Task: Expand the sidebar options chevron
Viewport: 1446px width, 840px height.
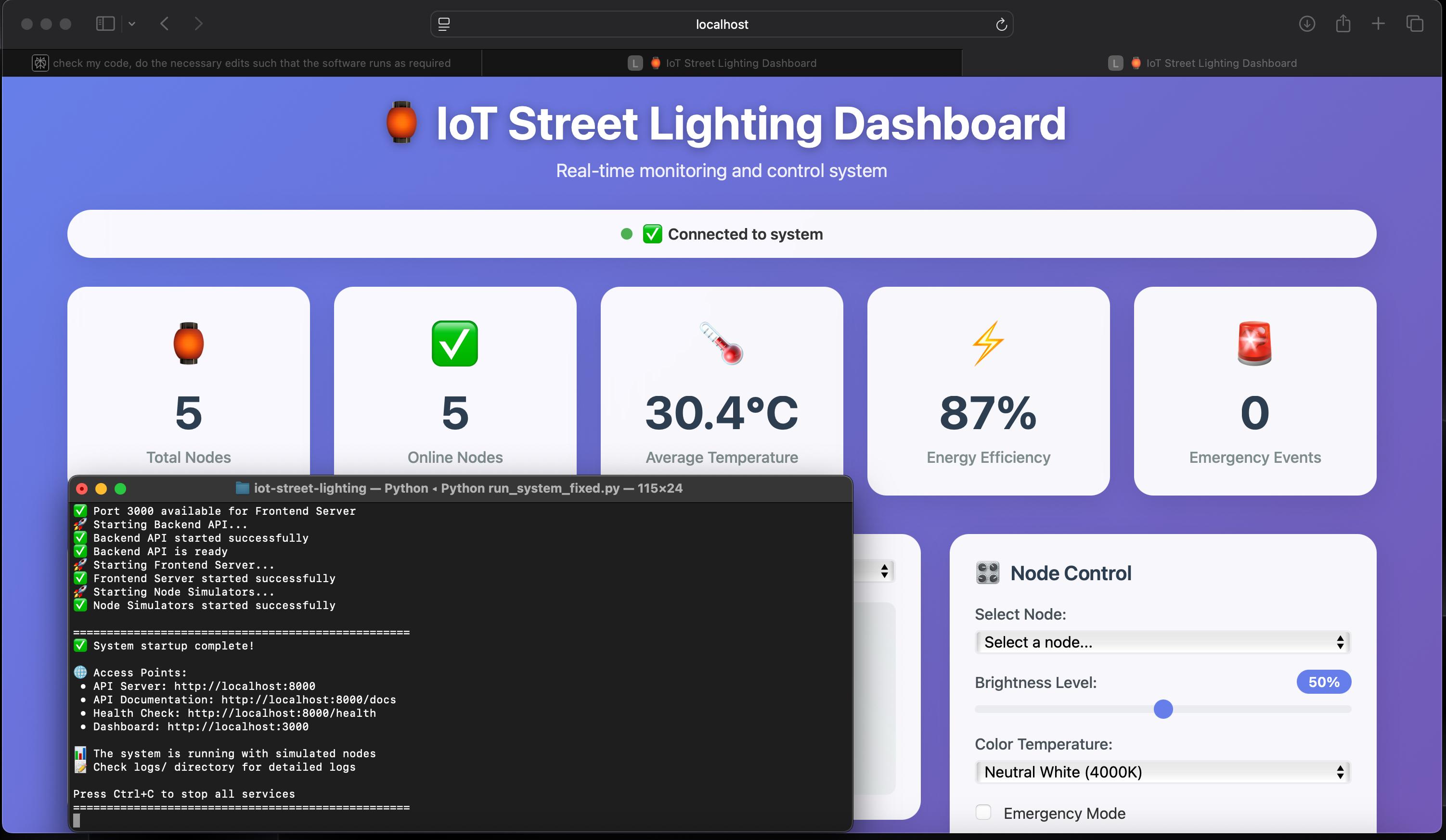Action: pos(132,24)
